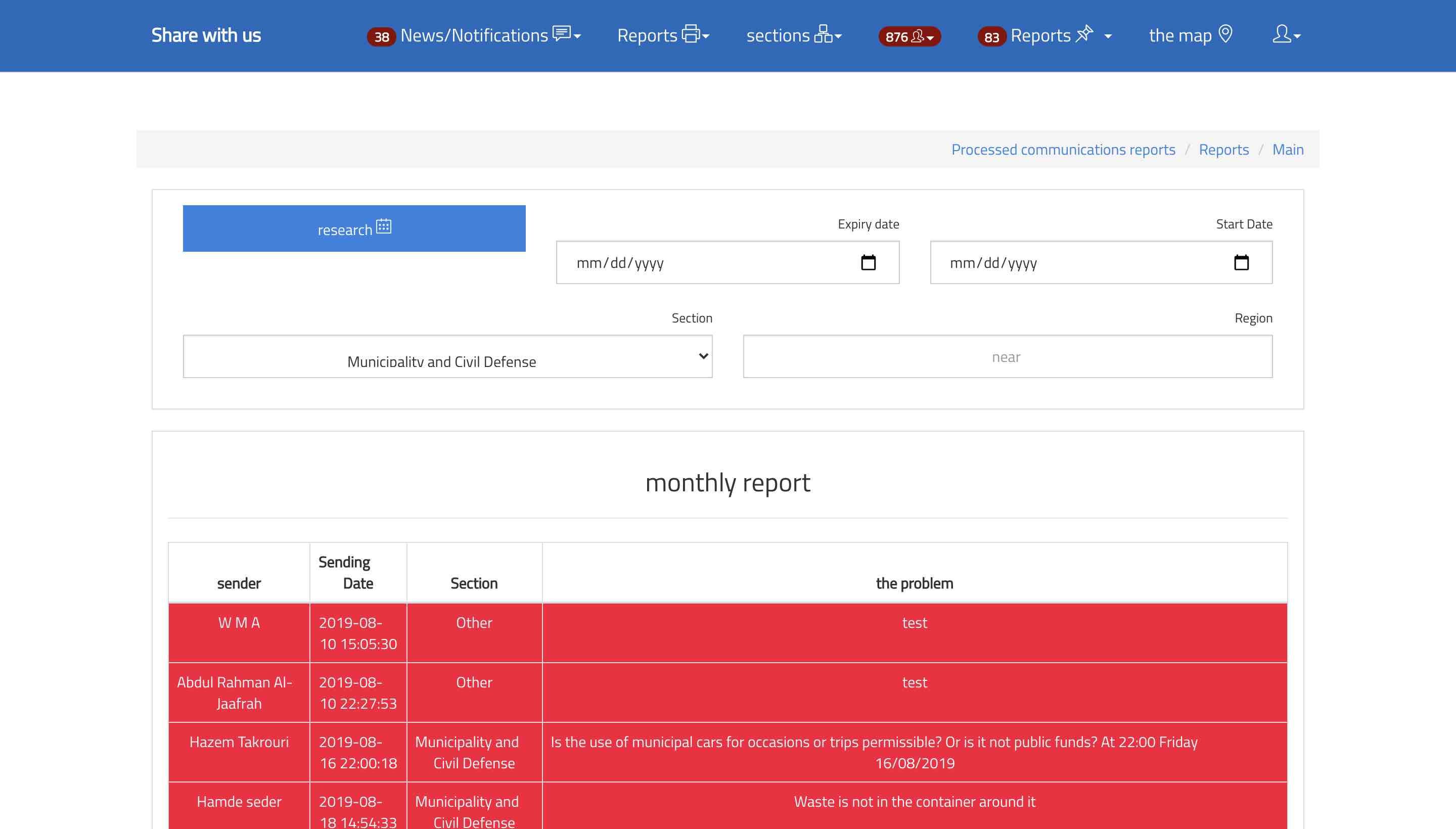The width and height of the screenshot is (1456, 829).
Task: Click the pushpin icon next to Reports
Action: (1084, 33)
